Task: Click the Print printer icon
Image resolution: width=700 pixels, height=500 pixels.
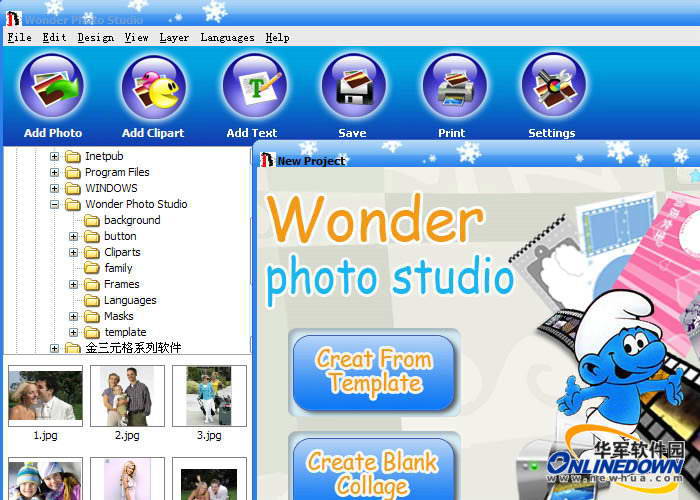Action: [455, 86]
